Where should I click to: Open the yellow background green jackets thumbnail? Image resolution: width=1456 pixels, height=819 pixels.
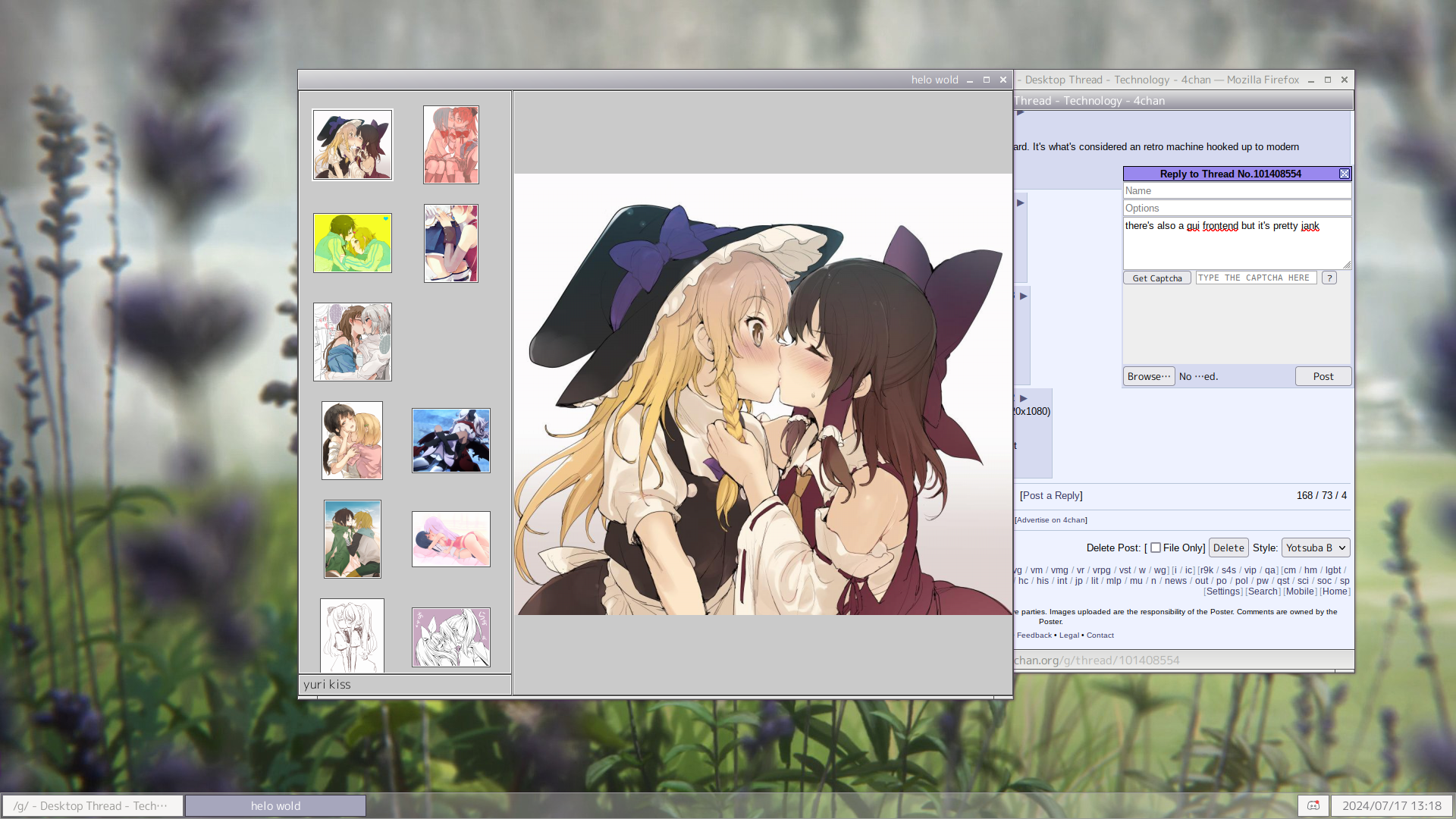click(x=353, y=243)
